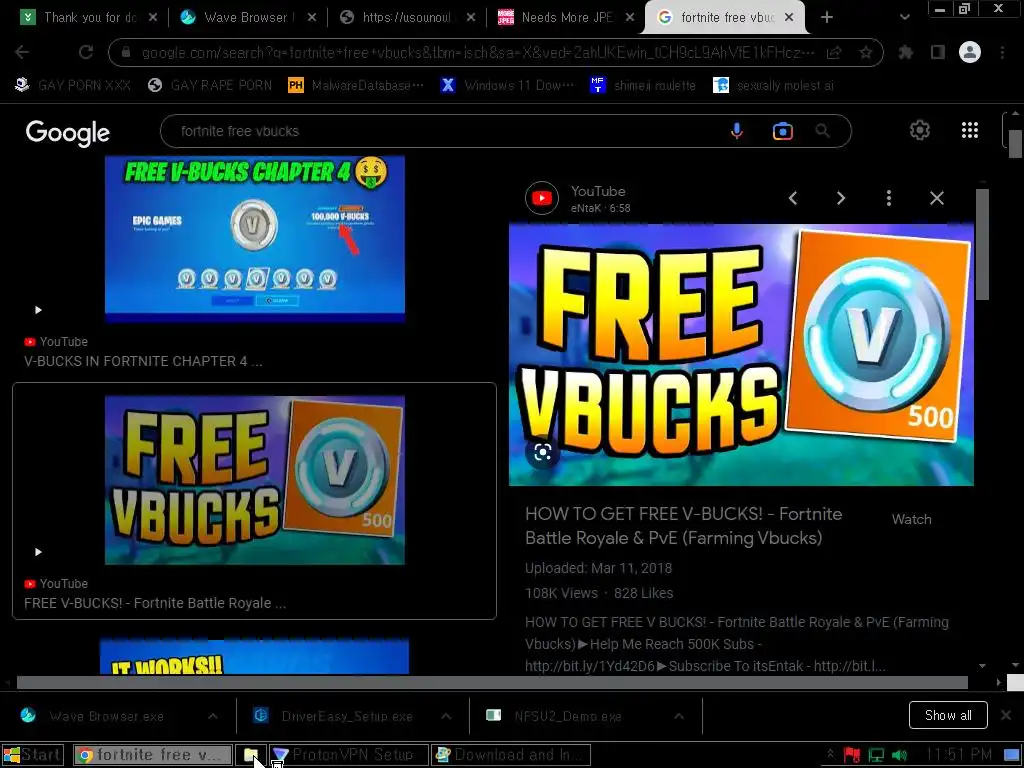Open the Windows Start button
This screenshot has width=1024, height=768.
pos(33,755)
